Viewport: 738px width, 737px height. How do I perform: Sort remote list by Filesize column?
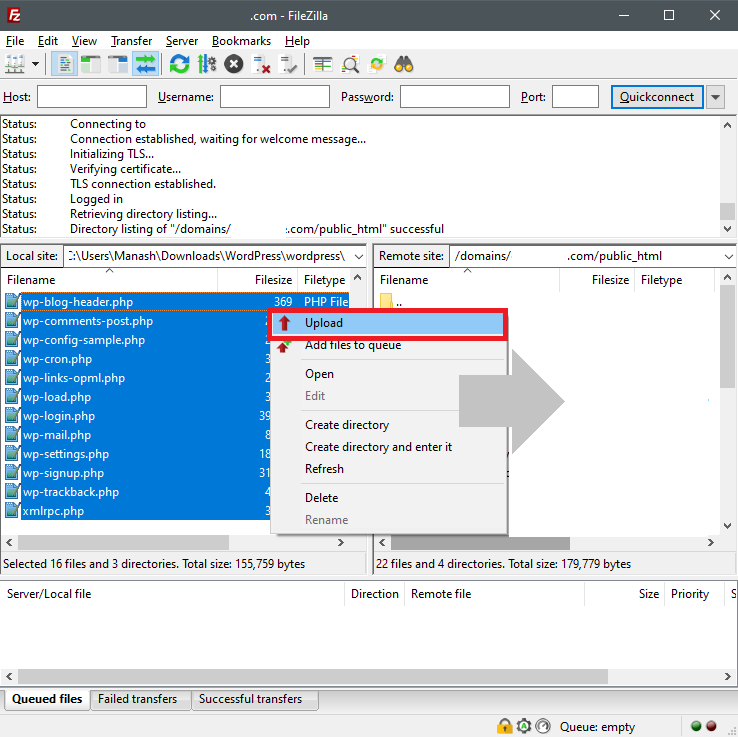[x=597, y=280]
